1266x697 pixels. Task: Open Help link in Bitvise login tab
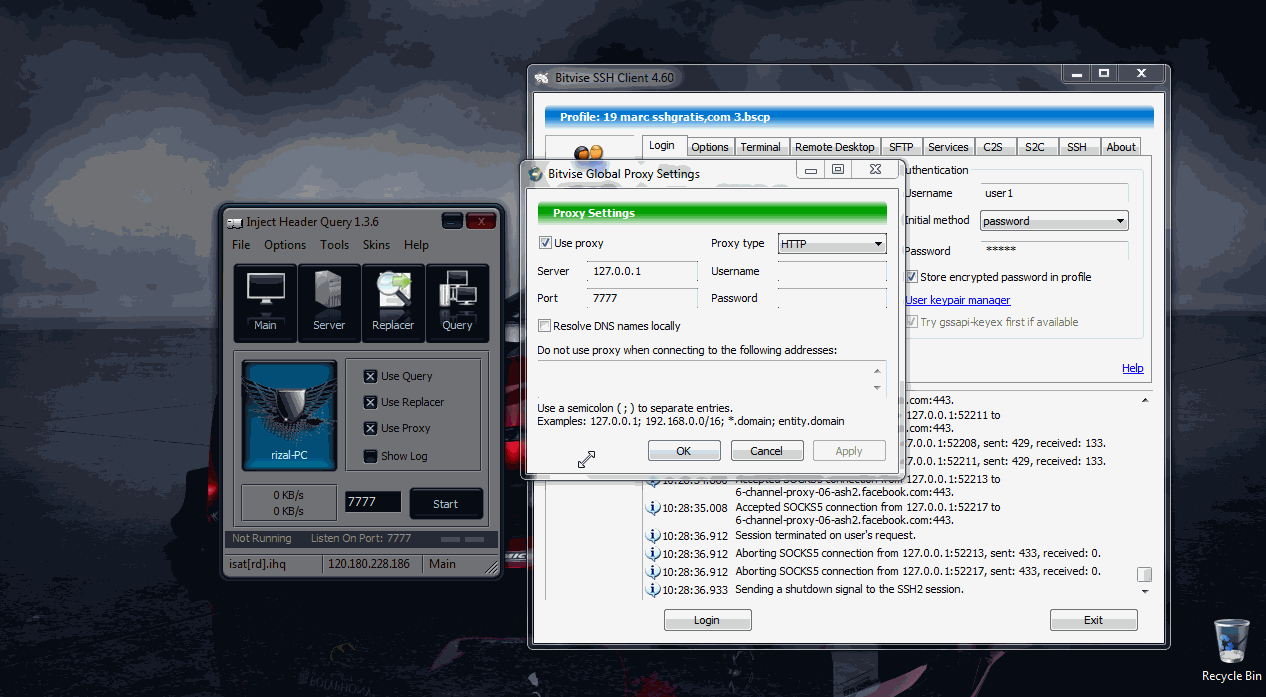1132,368
